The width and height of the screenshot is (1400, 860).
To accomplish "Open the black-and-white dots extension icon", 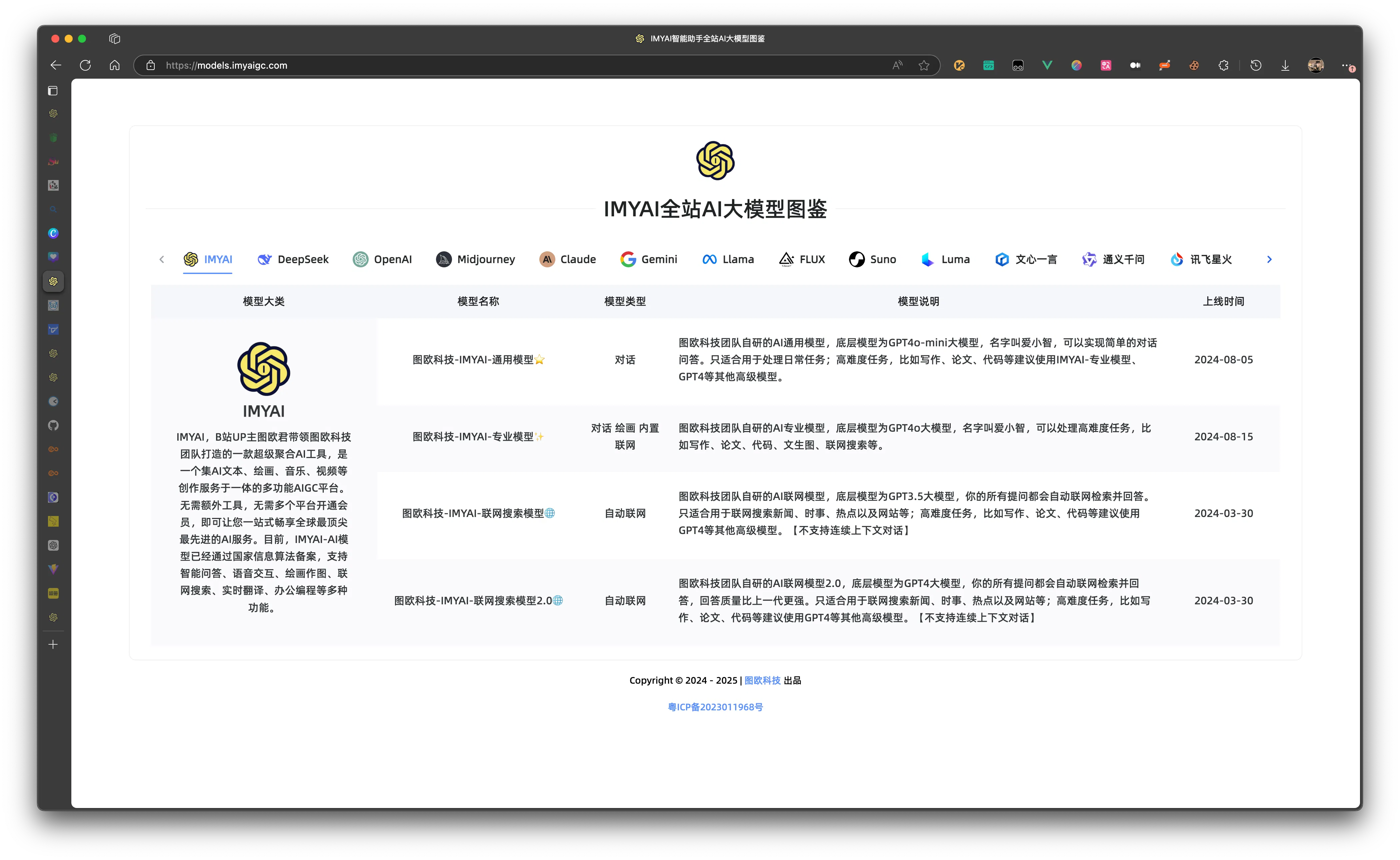I will click(1135, 65).
